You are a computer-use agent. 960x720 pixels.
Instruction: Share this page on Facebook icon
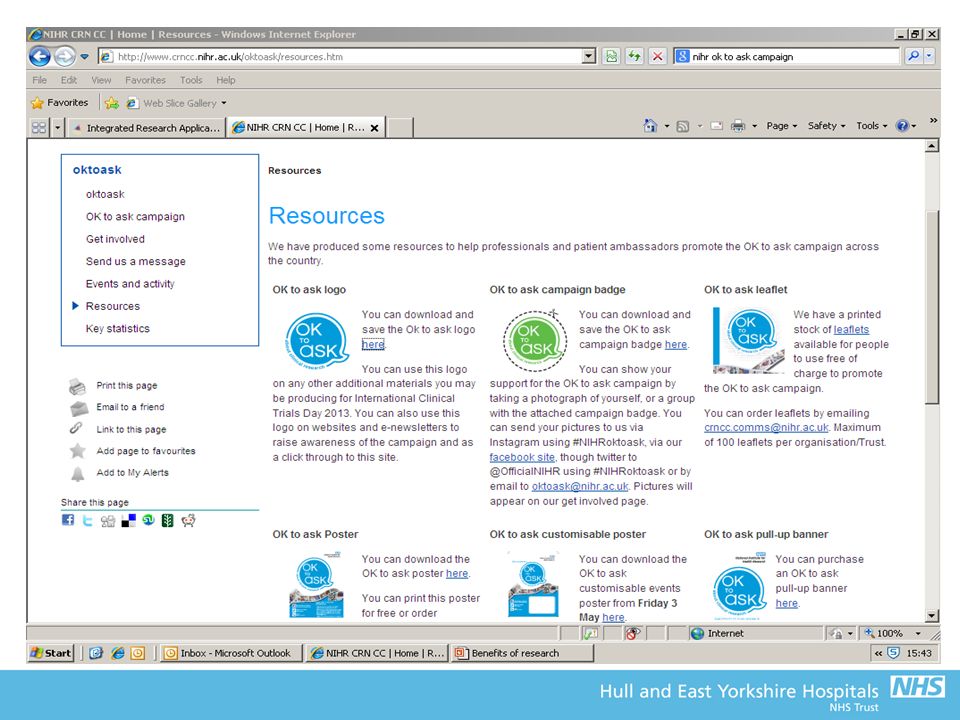point(68,520)
